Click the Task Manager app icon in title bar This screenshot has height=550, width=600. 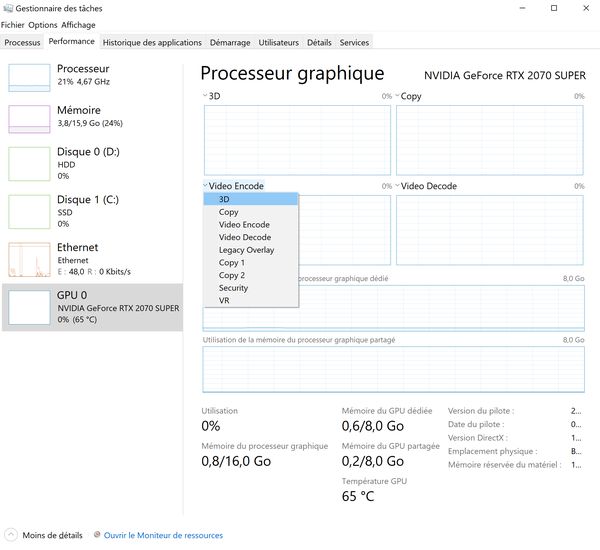point(8,8)
